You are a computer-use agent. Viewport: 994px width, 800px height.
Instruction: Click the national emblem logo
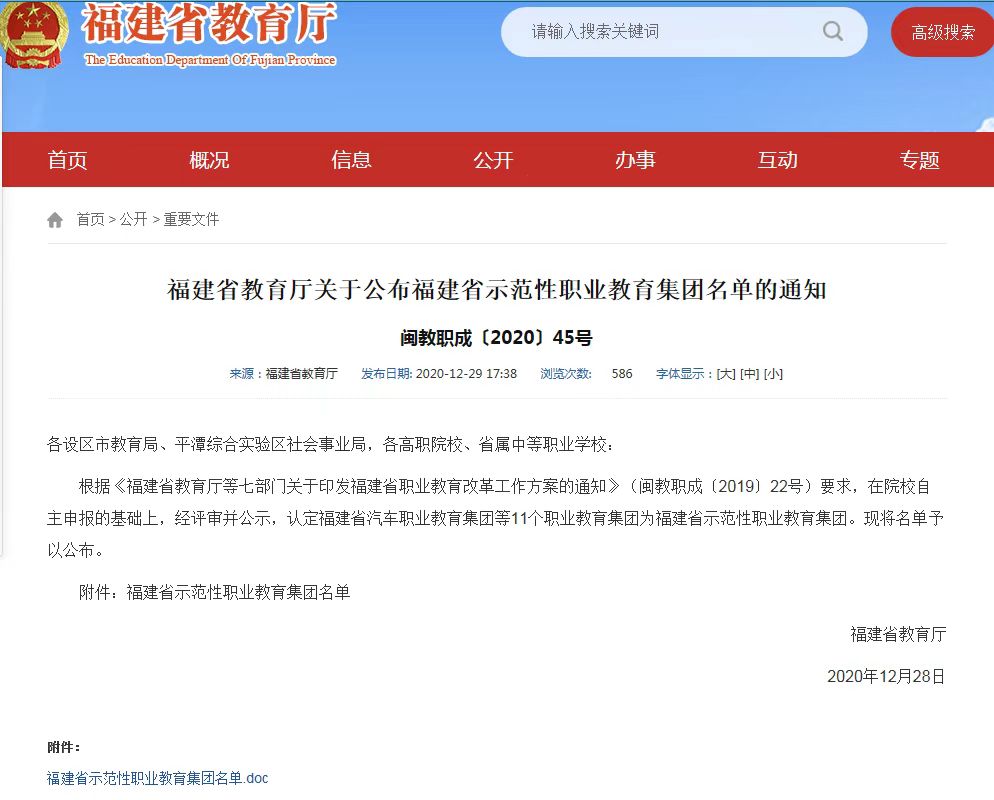[32, 34]
